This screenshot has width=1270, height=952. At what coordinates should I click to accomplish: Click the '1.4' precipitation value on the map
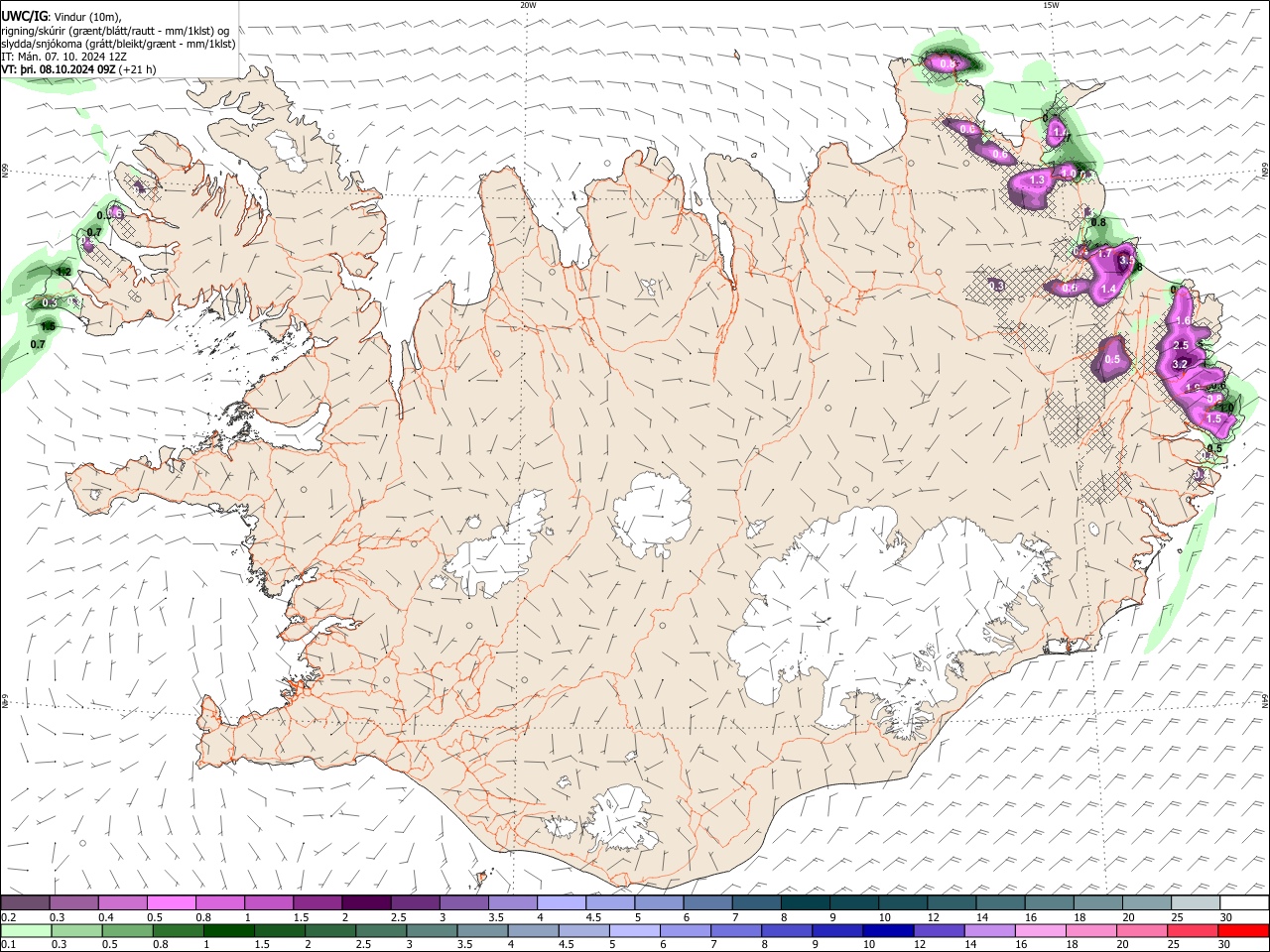pyautogui.click(x=1109, y=289)
